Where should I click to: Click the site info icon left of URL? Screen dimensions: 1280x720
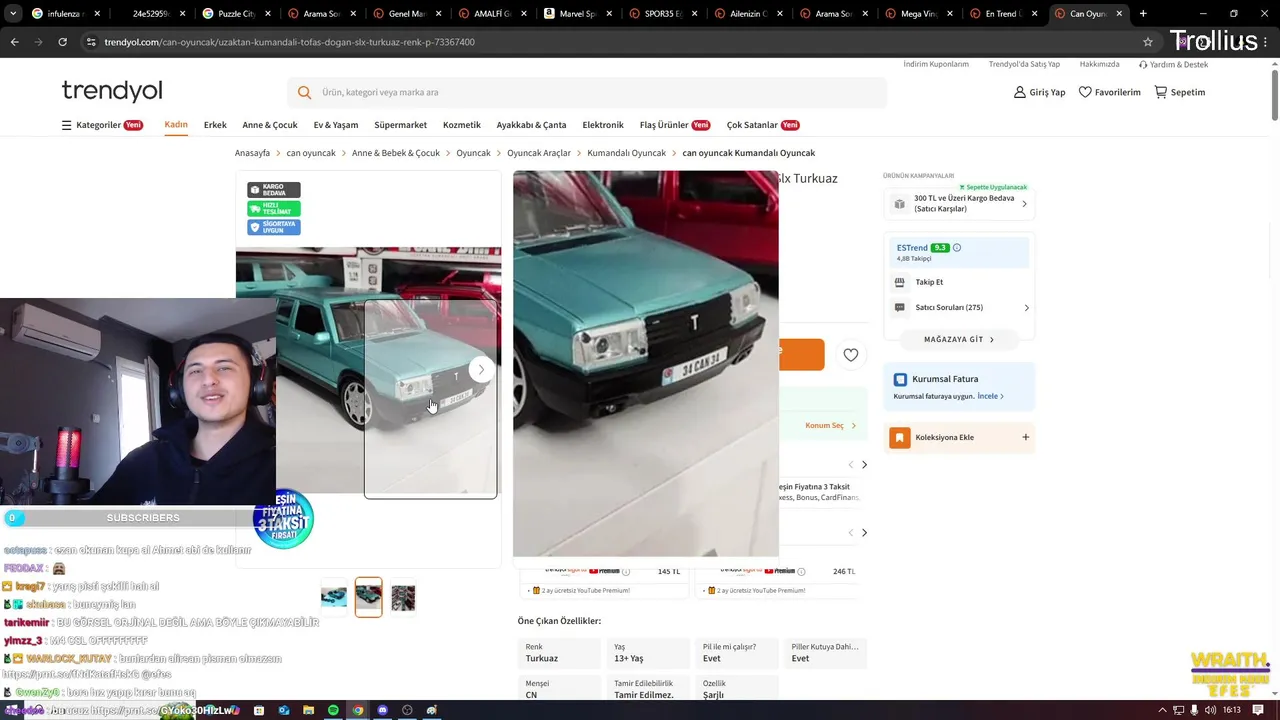point(91,42)
